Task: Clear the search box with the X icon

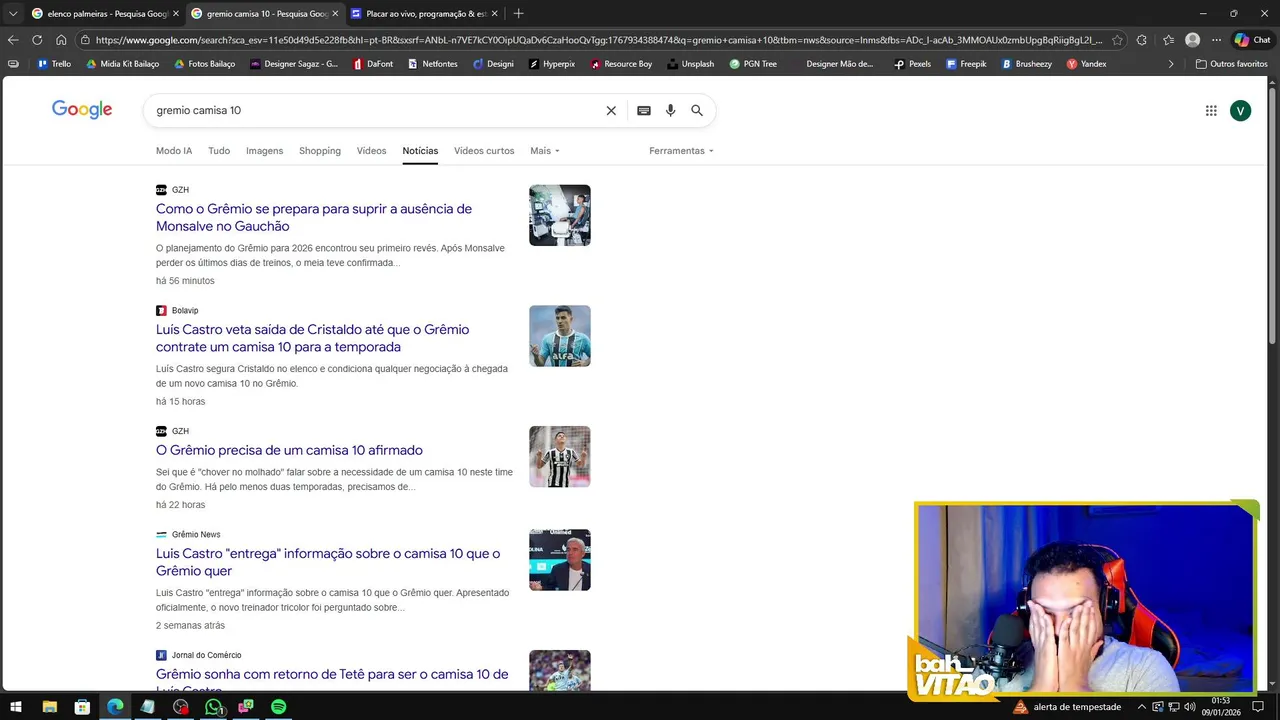Action: click(611, 111)
